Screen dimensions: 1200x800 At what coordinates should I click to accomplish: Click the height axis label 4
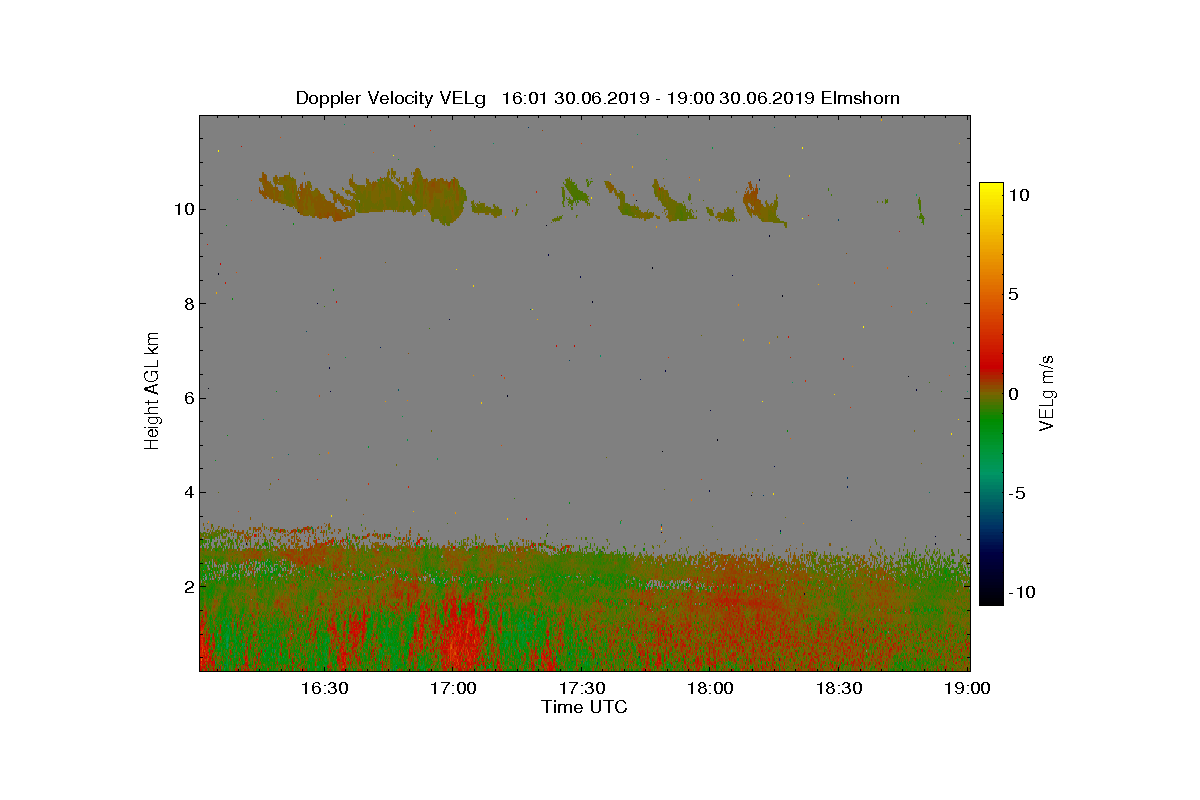pyautogui.click(x=188, y=492)
